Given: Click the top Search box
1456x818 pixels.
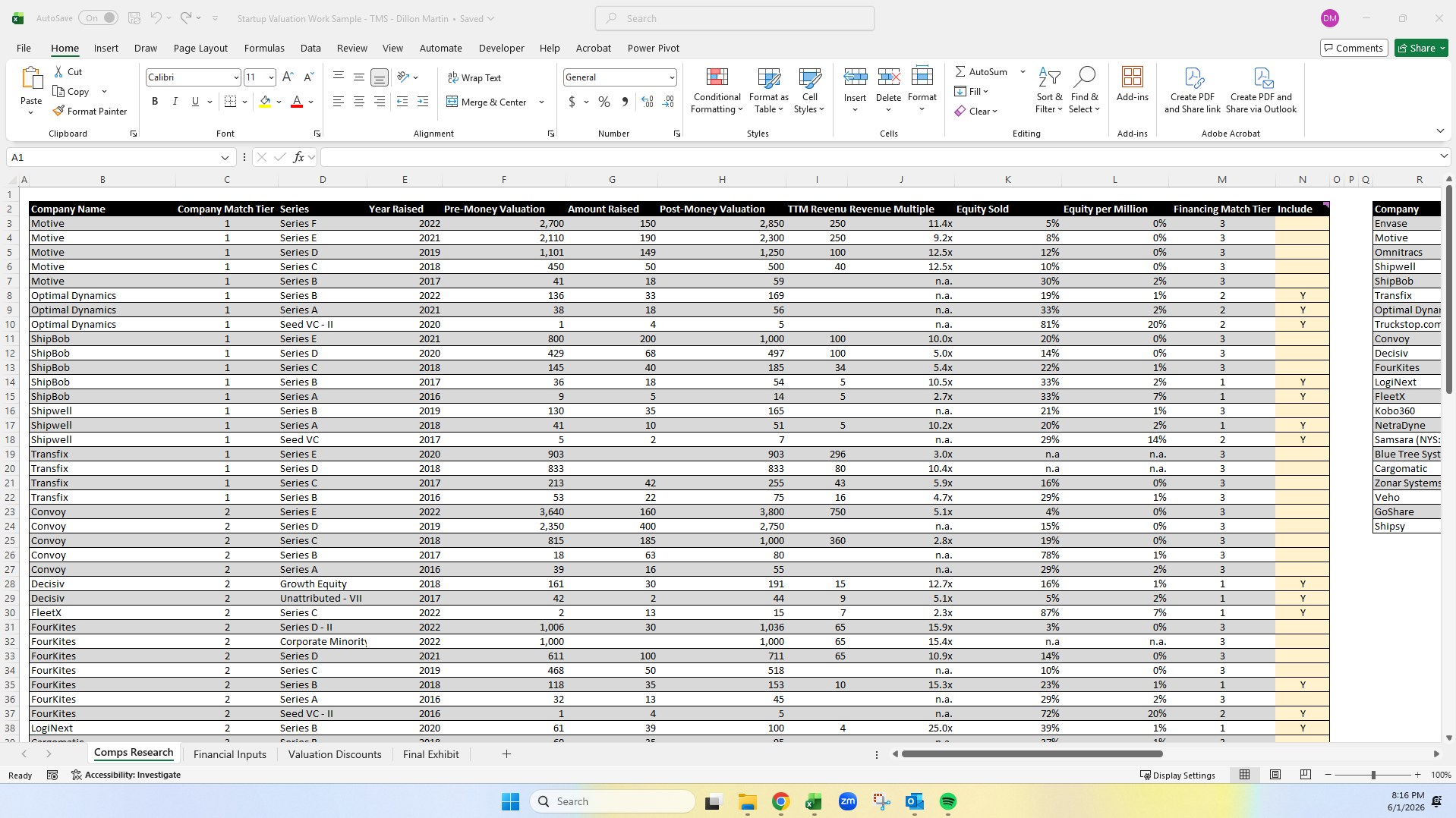Looking at the screenshot, I should (734, 18).
